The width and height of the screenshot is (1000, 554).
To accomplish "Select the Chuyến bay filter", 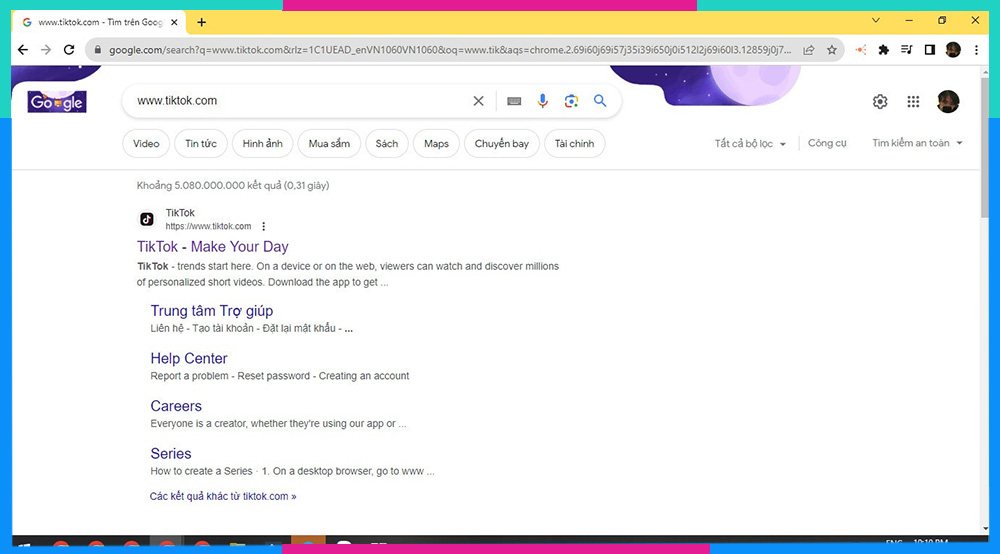I will [501, 143].
